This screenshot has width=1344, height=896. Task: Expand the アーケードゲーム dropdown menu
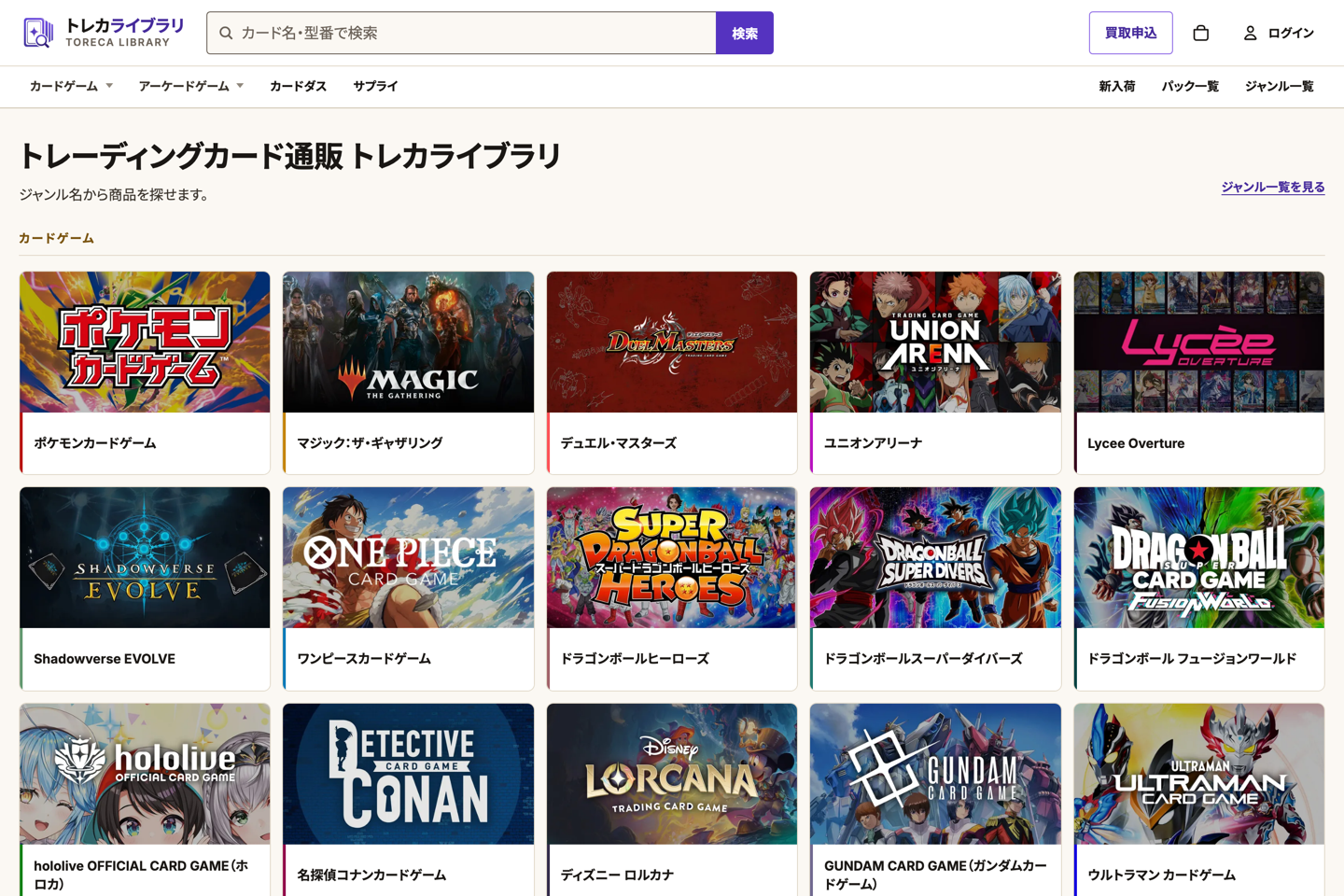coord(191,86)
